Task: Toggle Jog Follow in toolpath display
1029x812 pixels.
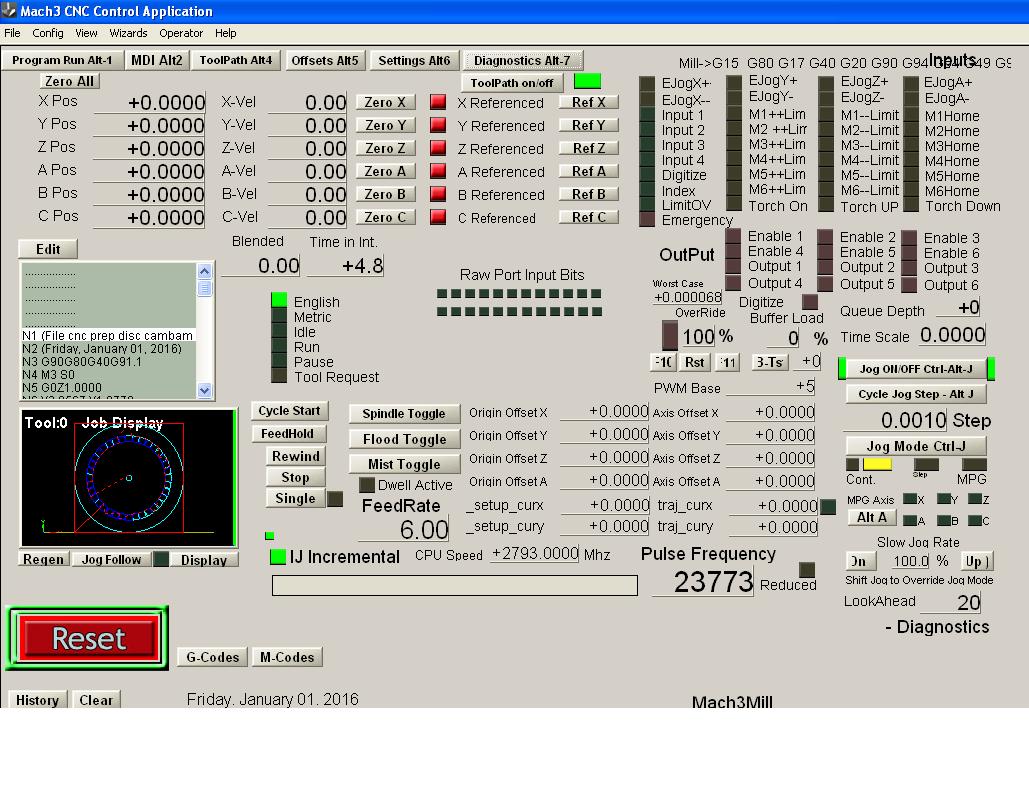Action: (x=112, y=559)
